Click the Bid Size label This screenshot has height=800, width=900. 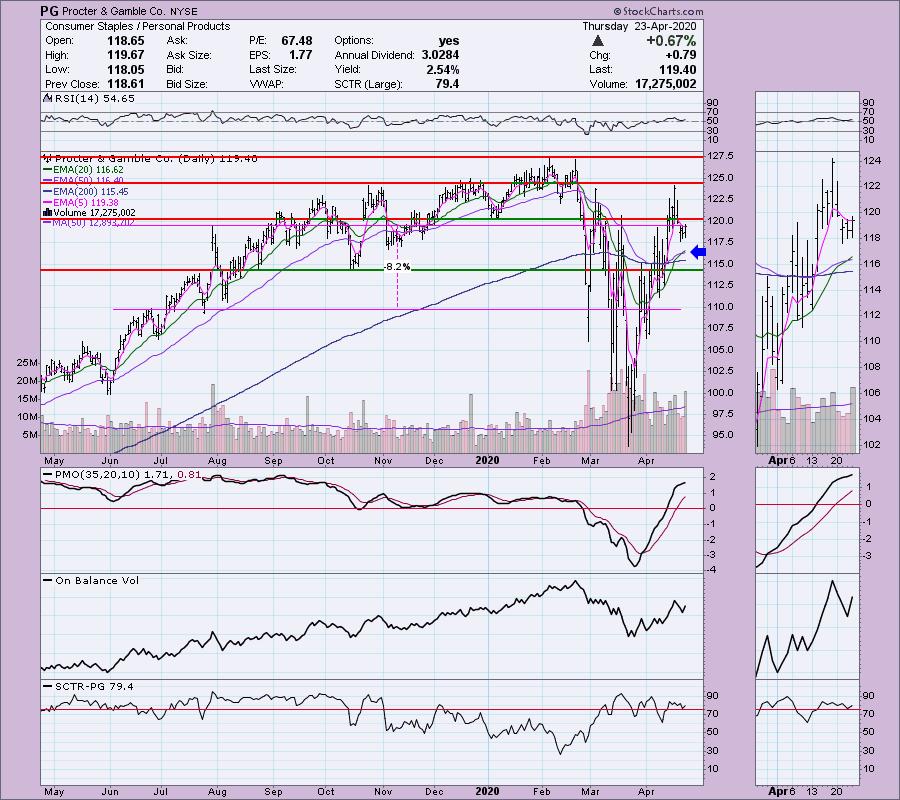[187, 84]
